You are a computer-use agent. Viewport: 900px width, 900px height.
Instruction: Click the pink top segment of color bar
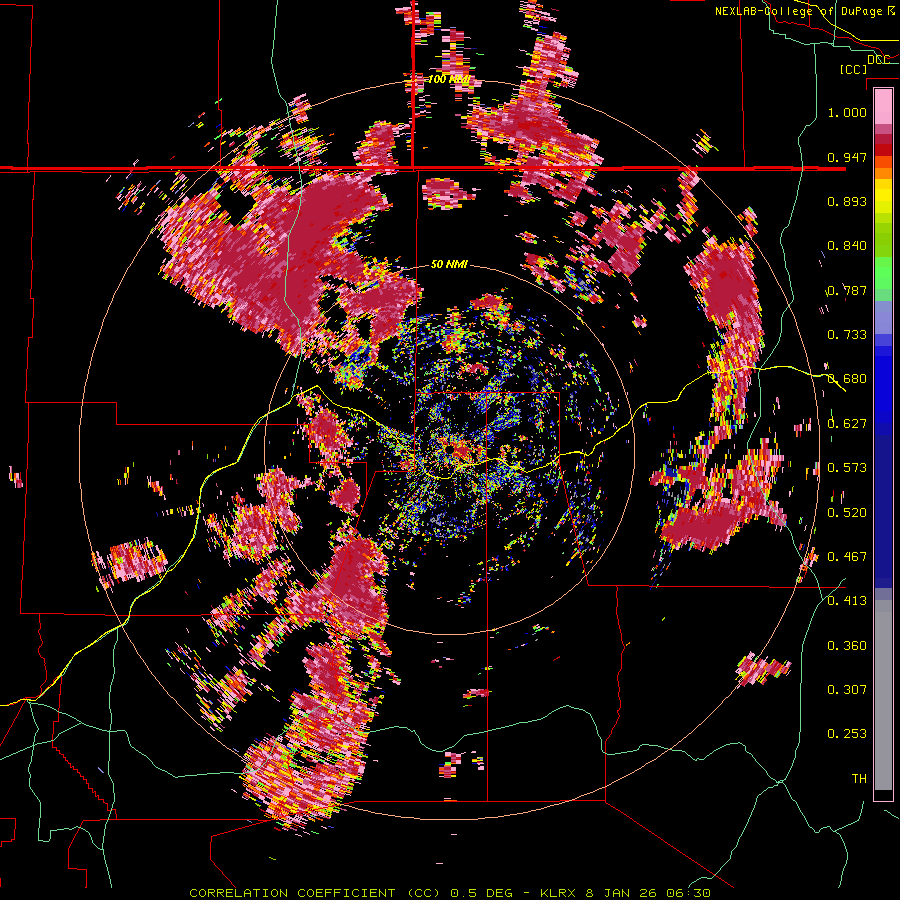[883, 106]
